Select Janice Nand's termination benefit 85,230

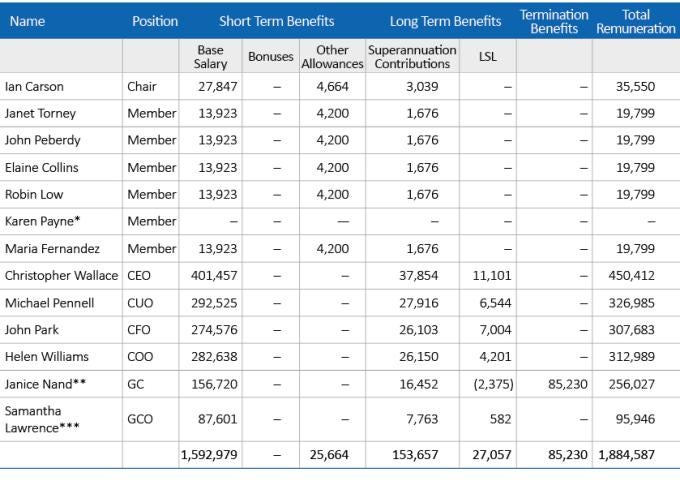point(568,384)
